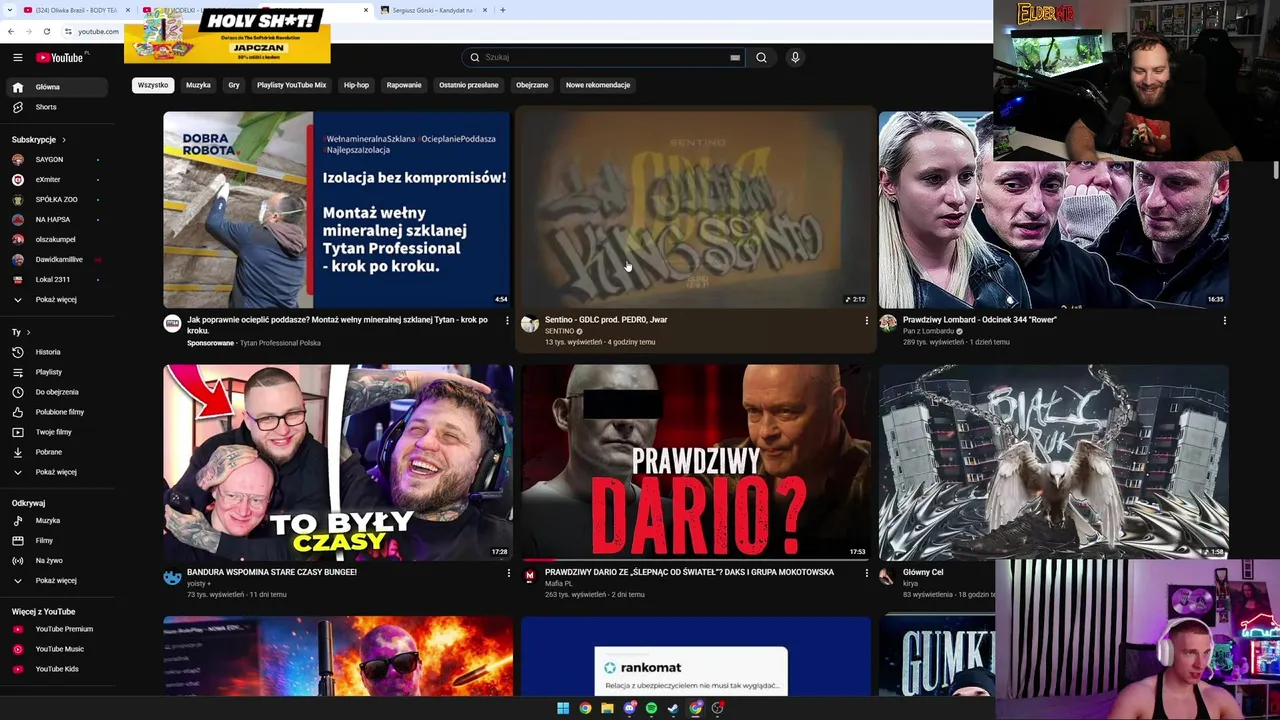This screenshot has width=1280, height=720.
Task: Click the search magnifier button
Action: (x=761, y=58)
